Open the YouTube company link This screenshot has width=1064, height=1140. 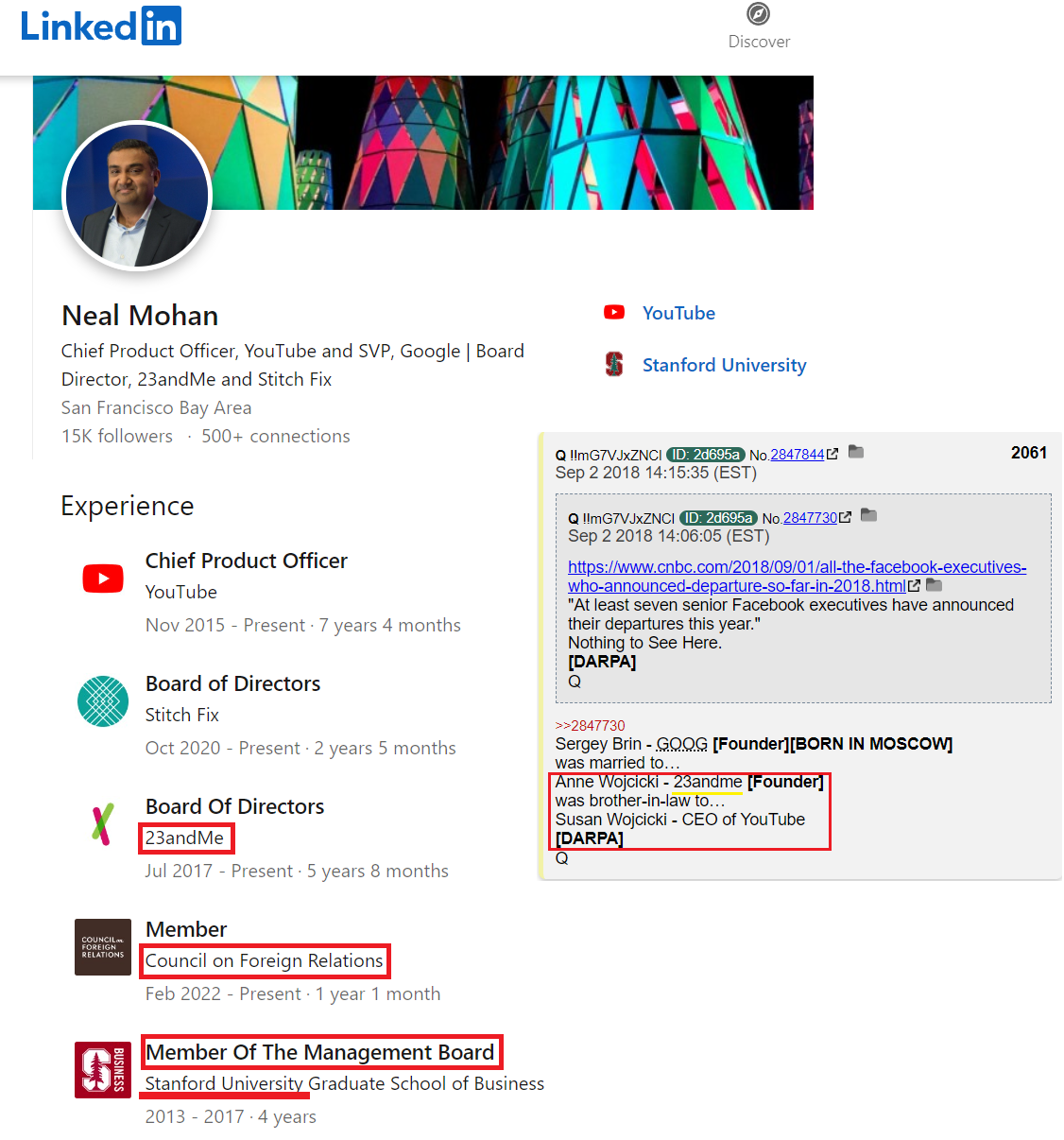[x=678, y=313]
